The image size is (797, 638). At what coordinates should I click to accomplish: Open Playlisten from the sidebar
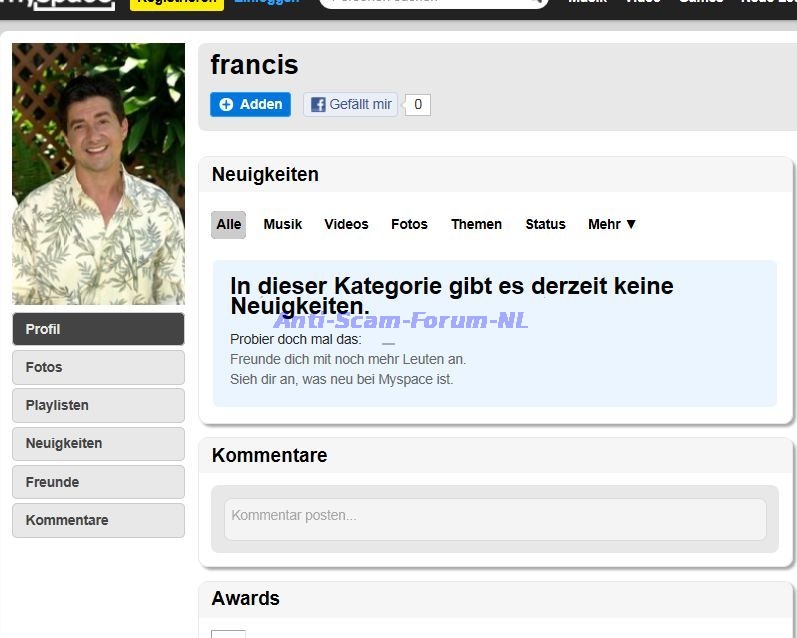coord(98,405)
